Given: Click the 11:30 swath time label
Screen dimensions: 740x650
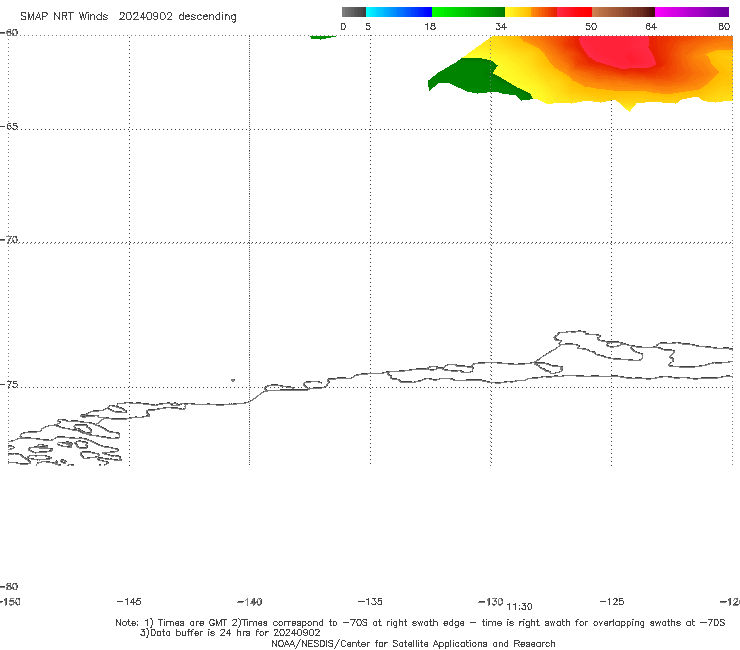Looking at the screenshot, I should click(519, 607).
